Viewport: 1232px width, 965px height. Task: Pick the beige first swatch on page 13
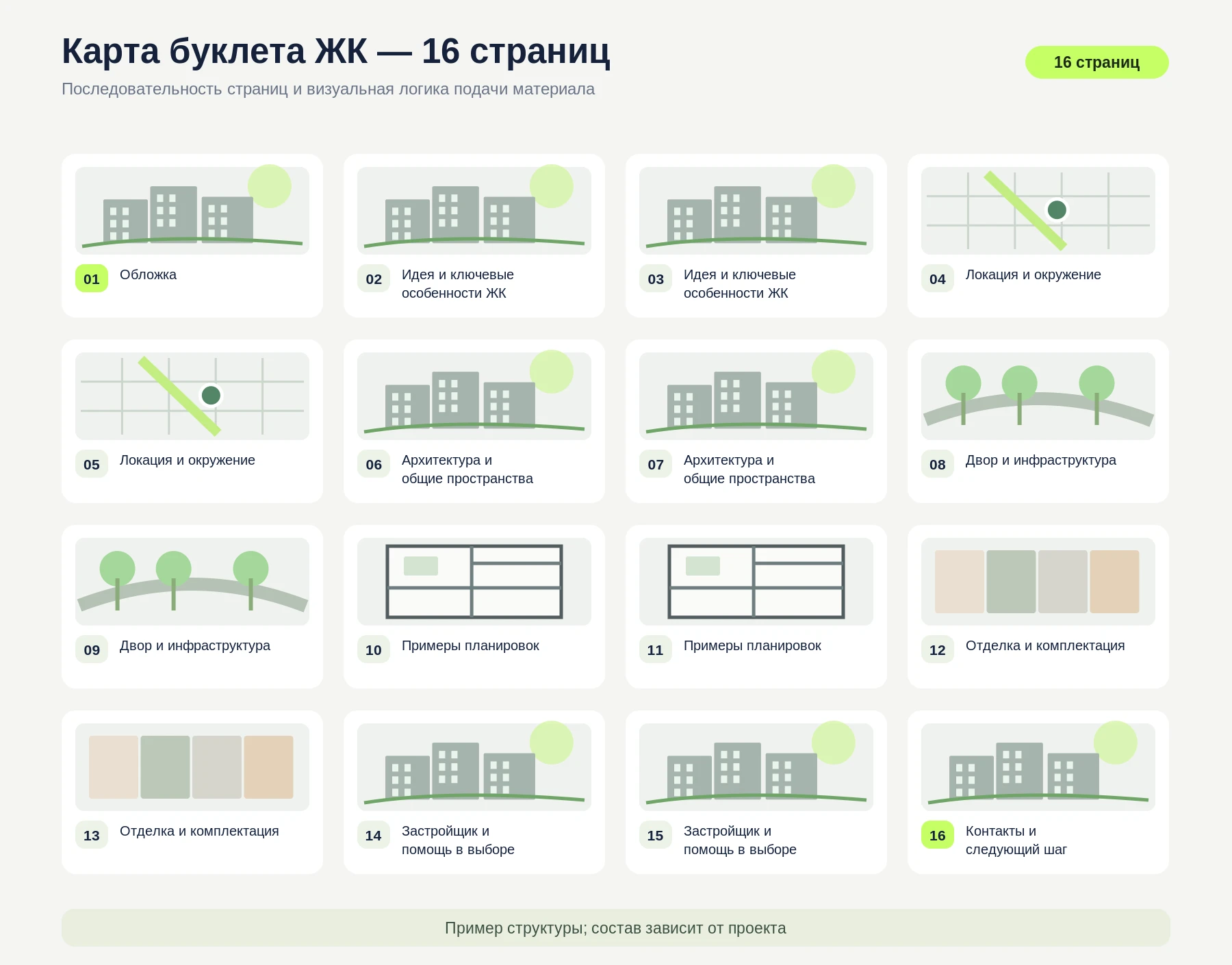point(114,767)
